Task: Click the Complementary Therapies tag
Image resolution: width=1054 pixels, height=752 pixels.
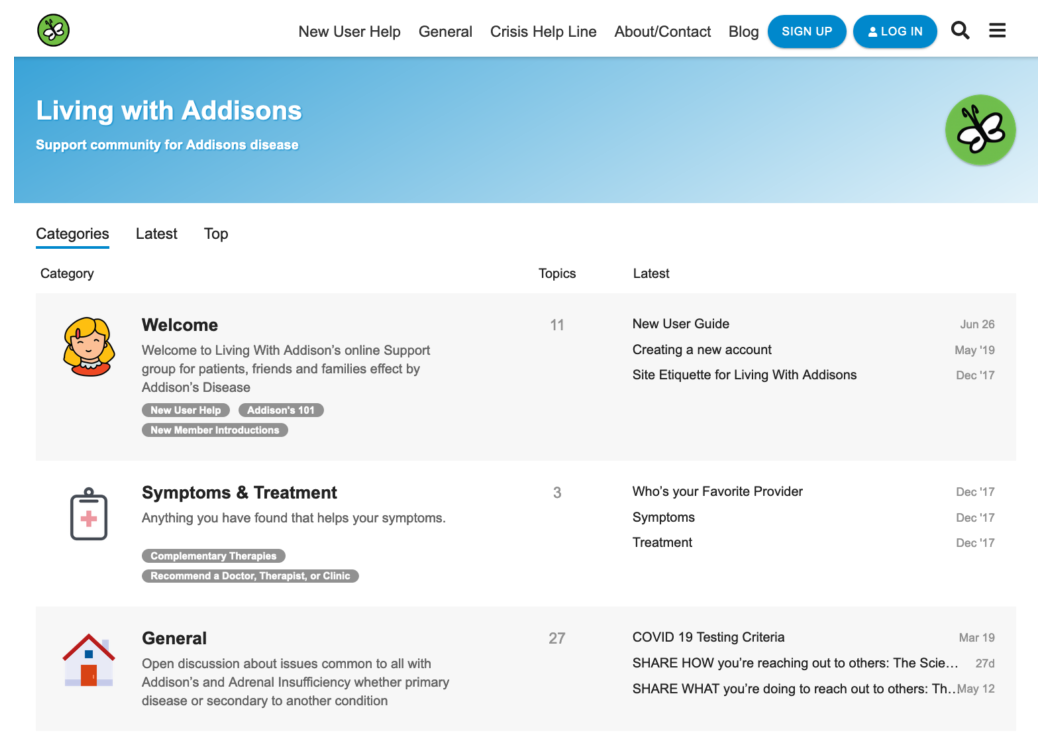Action: 214,556
